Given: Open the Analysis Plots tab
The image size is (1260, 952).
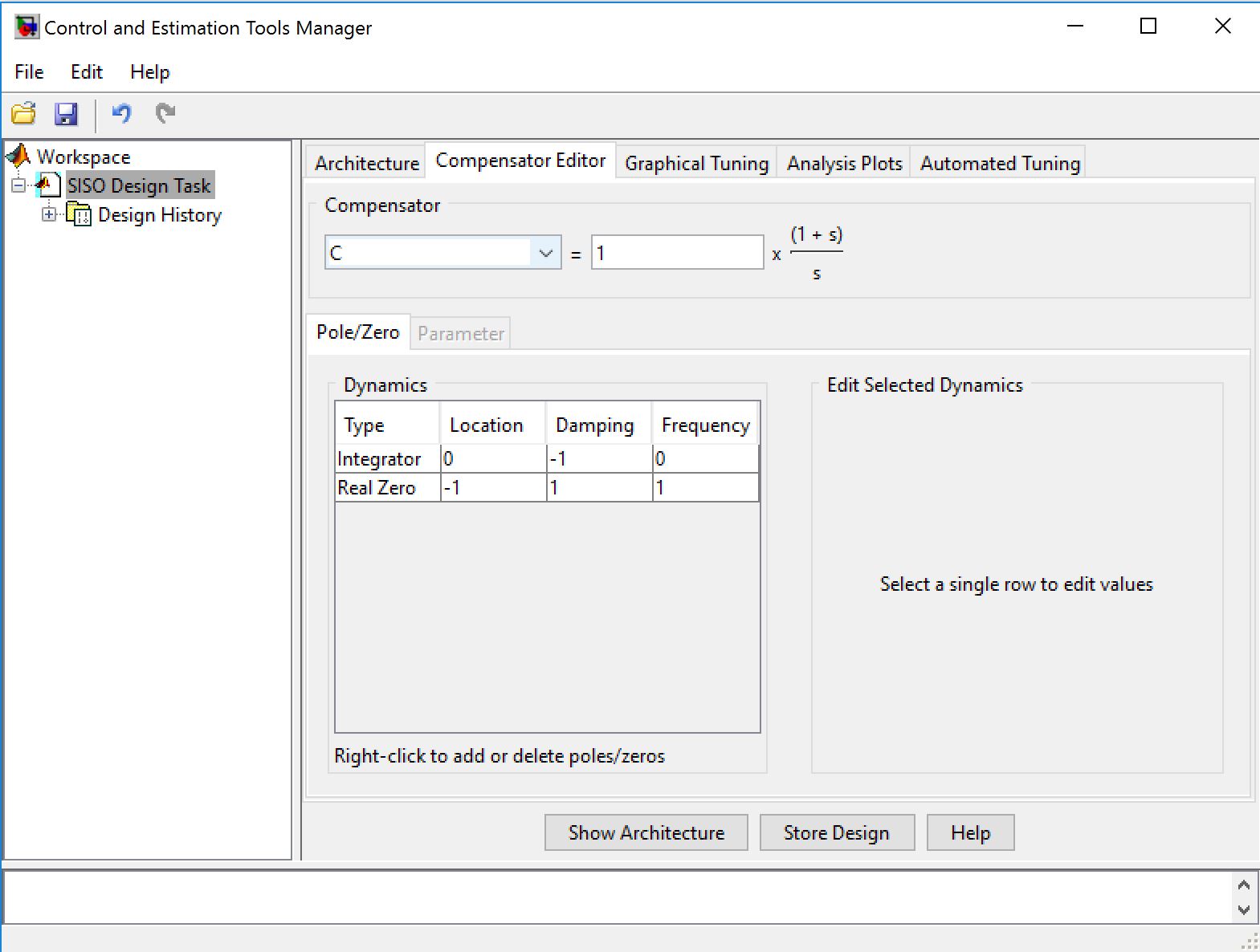Looking at the screenshot, I should (845, 163).
